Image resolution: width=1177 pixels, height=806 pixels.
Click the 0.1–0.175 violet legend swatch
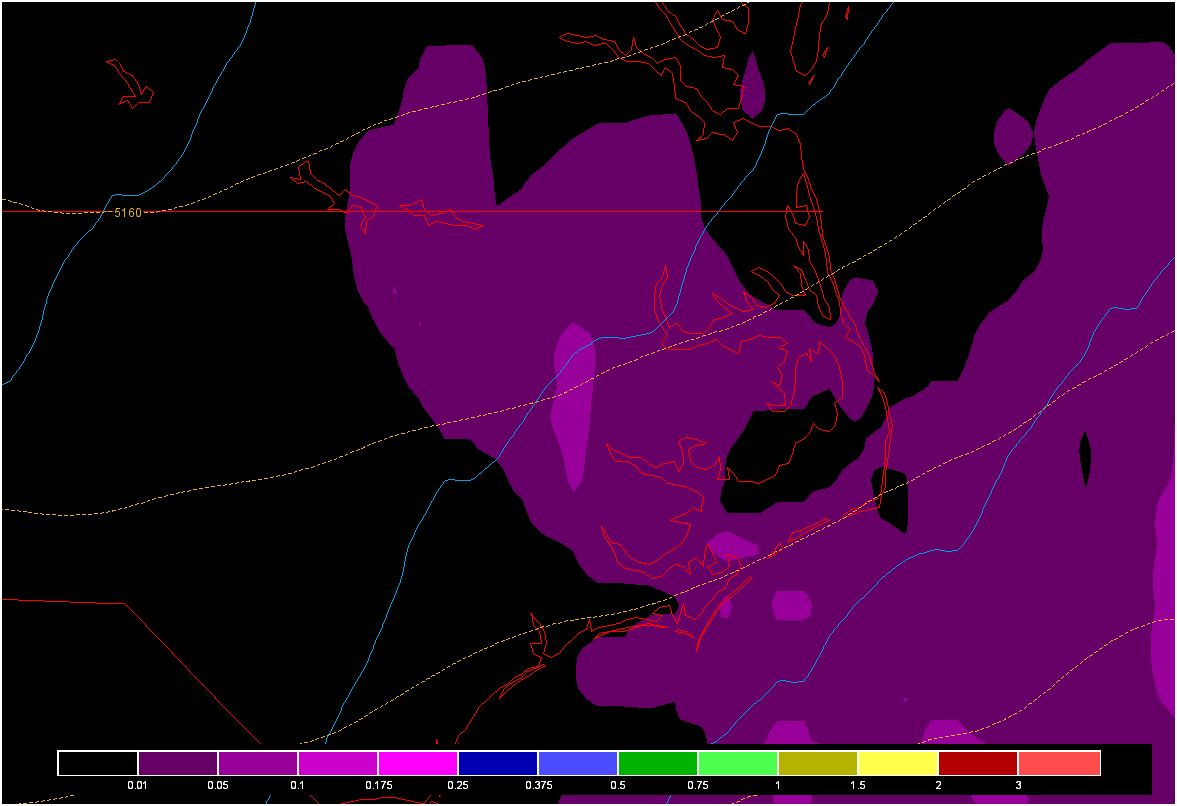coord(338,763)
